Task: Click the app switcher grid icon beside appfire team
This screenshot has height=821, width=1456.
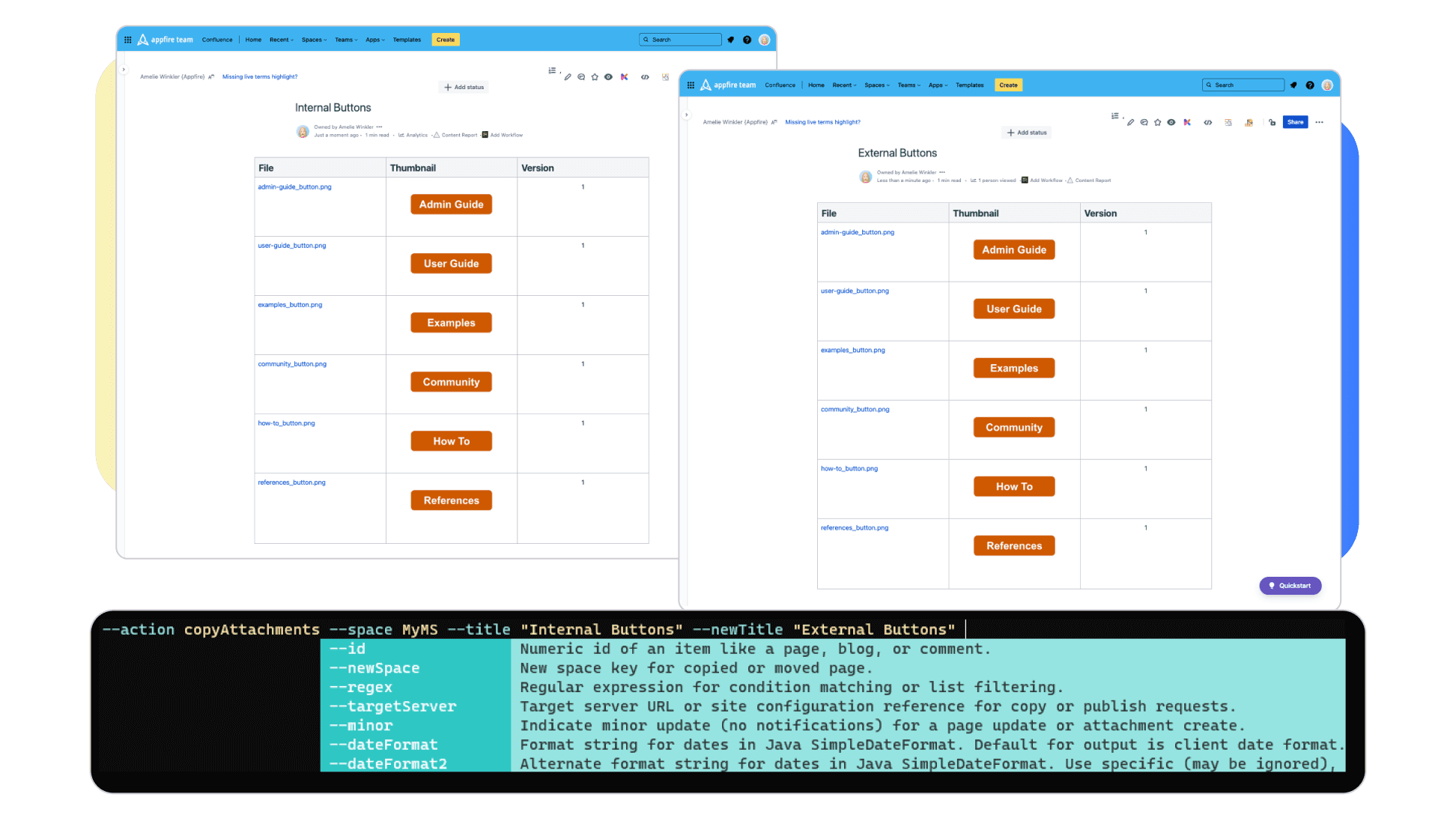Action: tap(692, 85)
